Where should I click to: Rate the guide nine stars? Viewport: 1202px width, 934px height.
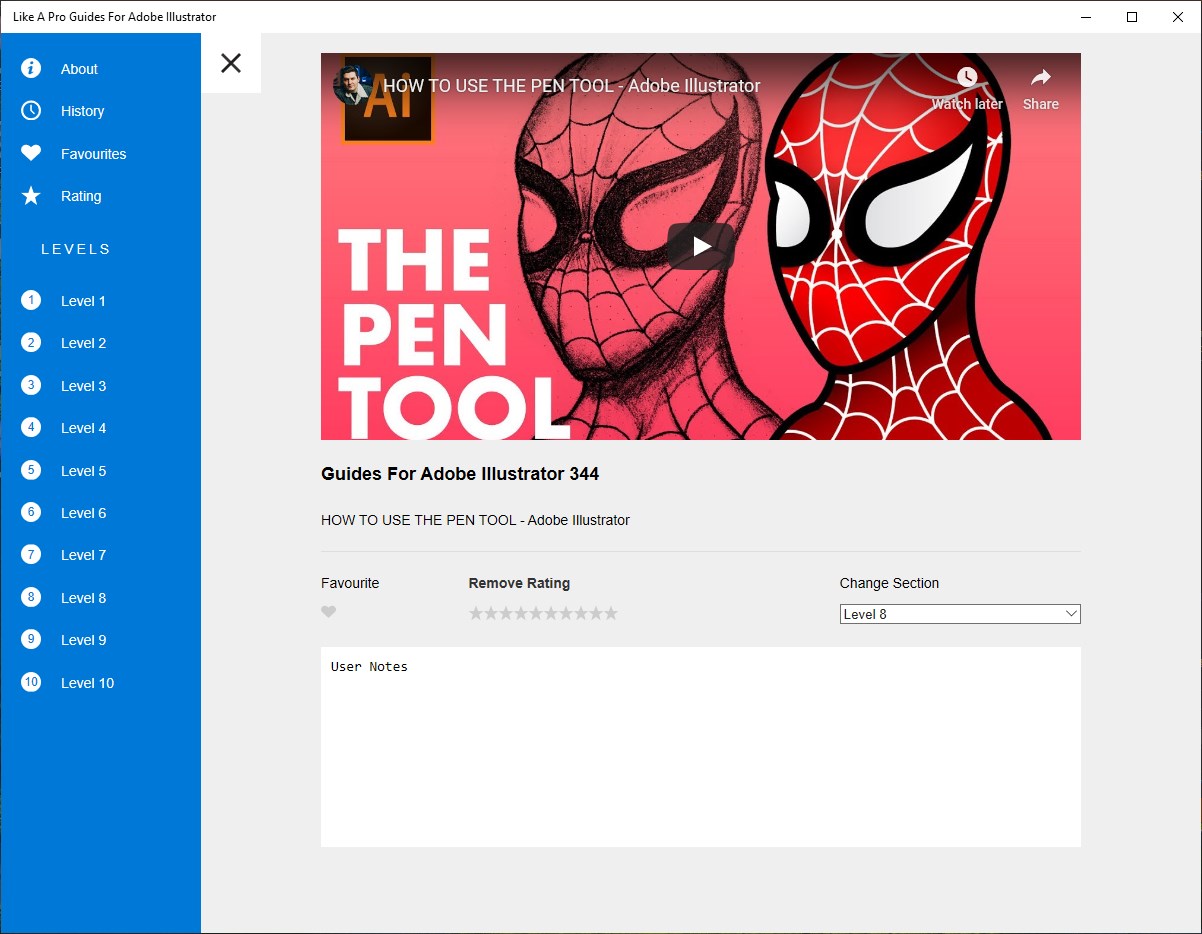click(x=596, y=613)
